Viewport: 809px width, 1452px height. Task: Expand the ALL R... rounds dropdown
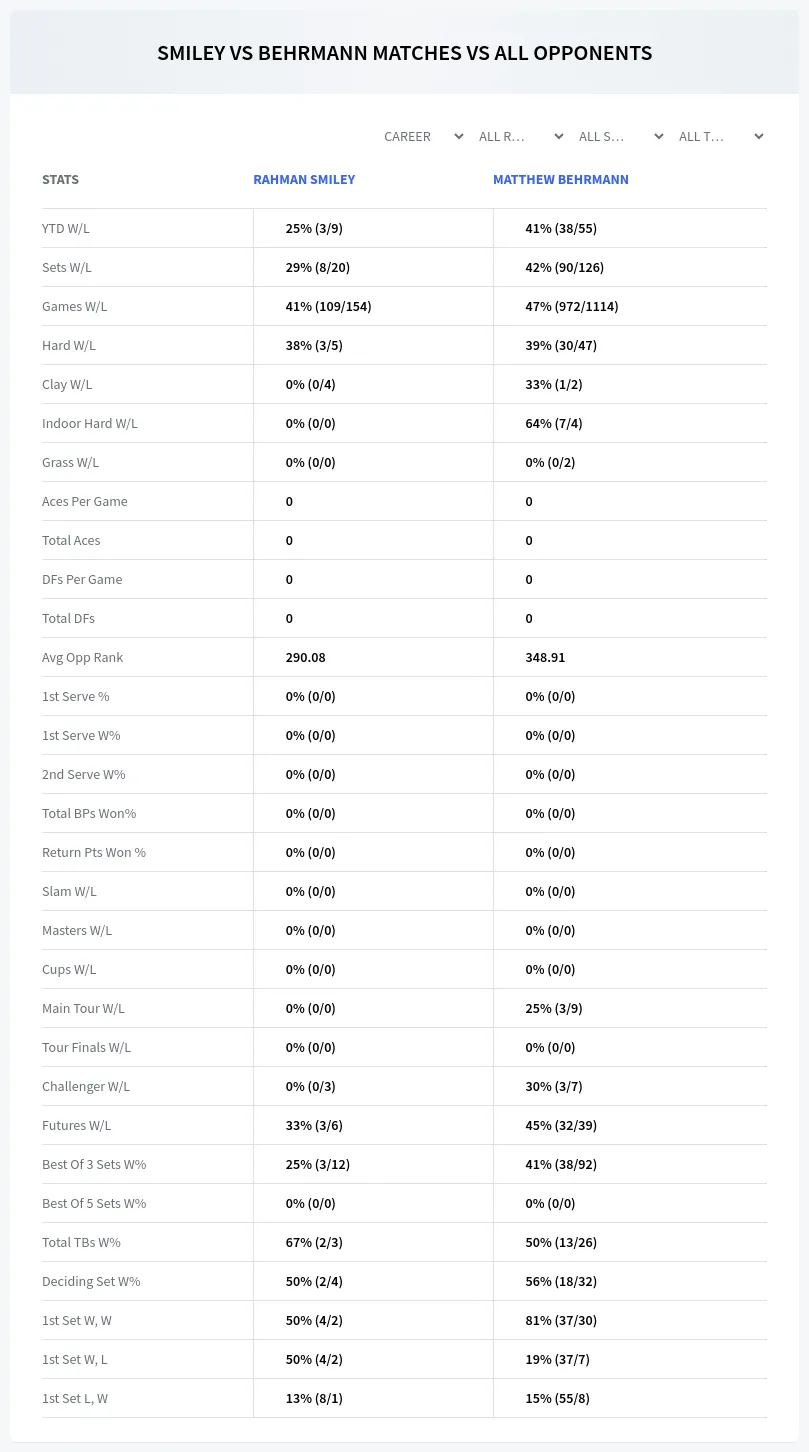[520, 136]
